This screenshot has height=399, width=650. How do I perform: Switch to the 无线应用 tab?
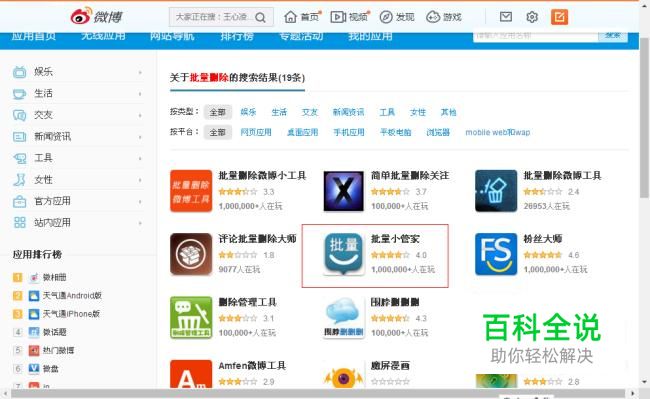103,36
